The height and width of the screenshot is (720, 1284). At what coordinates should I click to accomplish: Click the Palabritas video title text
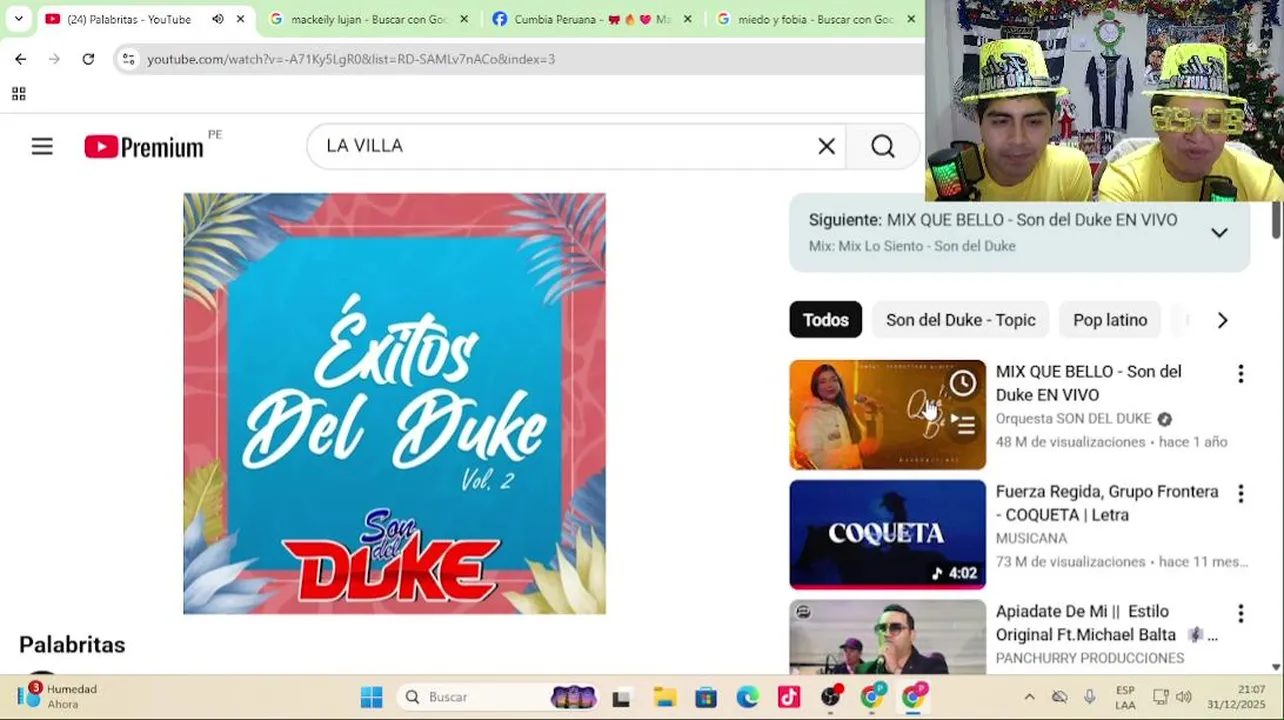pyautogui.click(x=72, y=645)
